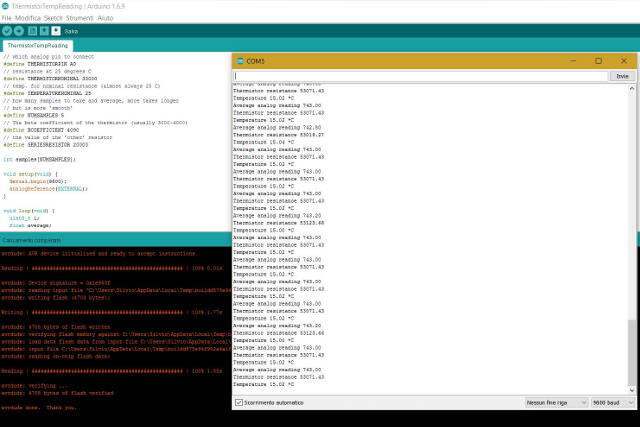The height and width of the screenshot is (427, 640).
Task: Click the highlighted Save sketch icon
Action: coord(56,31)
